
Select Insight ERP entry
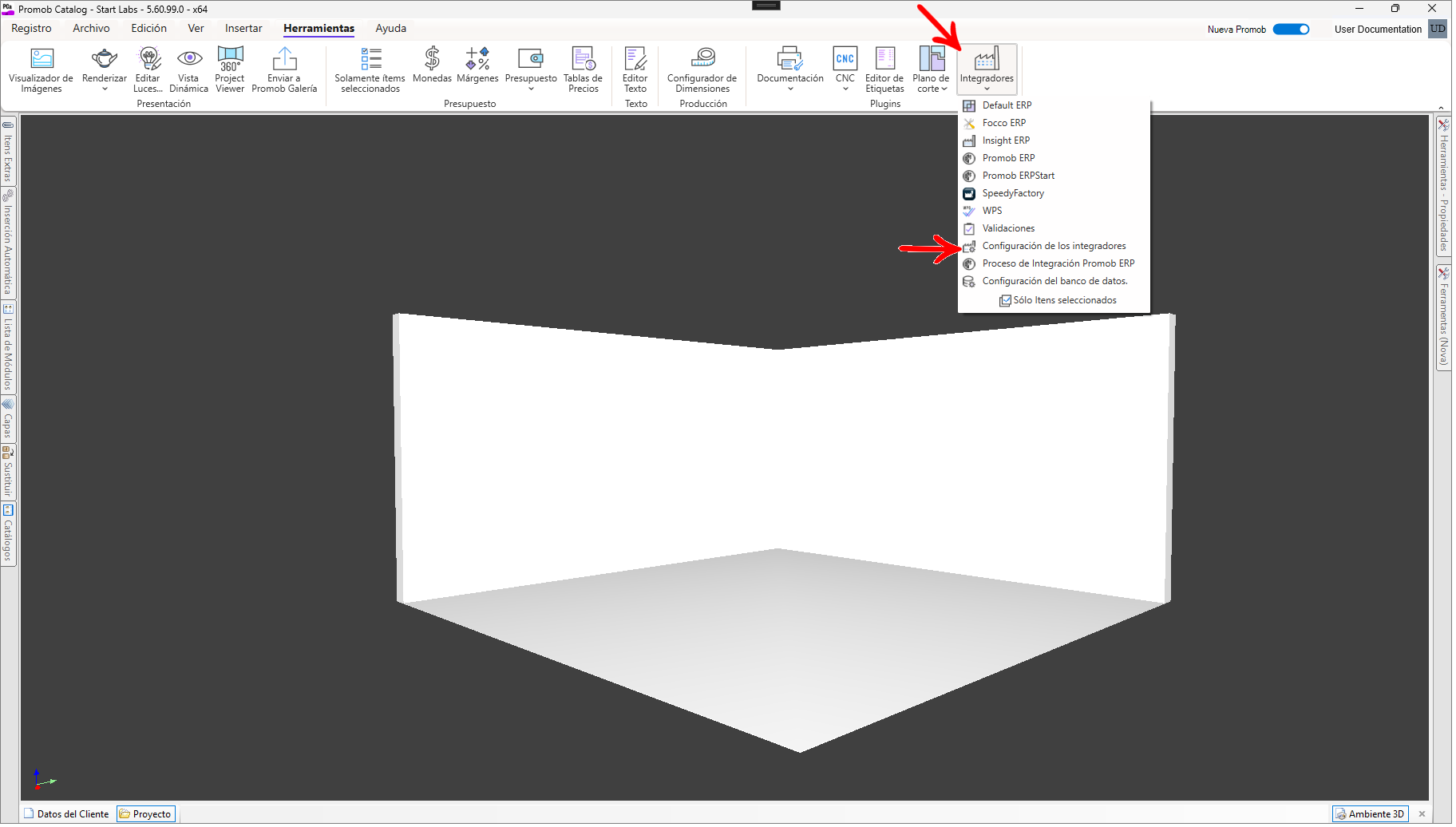(1054, 140)
